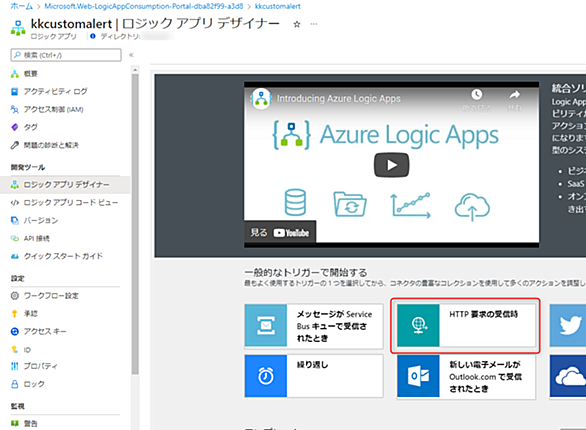
Task: Select the 繰り返し recurrence trigger
Action: [x=314, y=376]
